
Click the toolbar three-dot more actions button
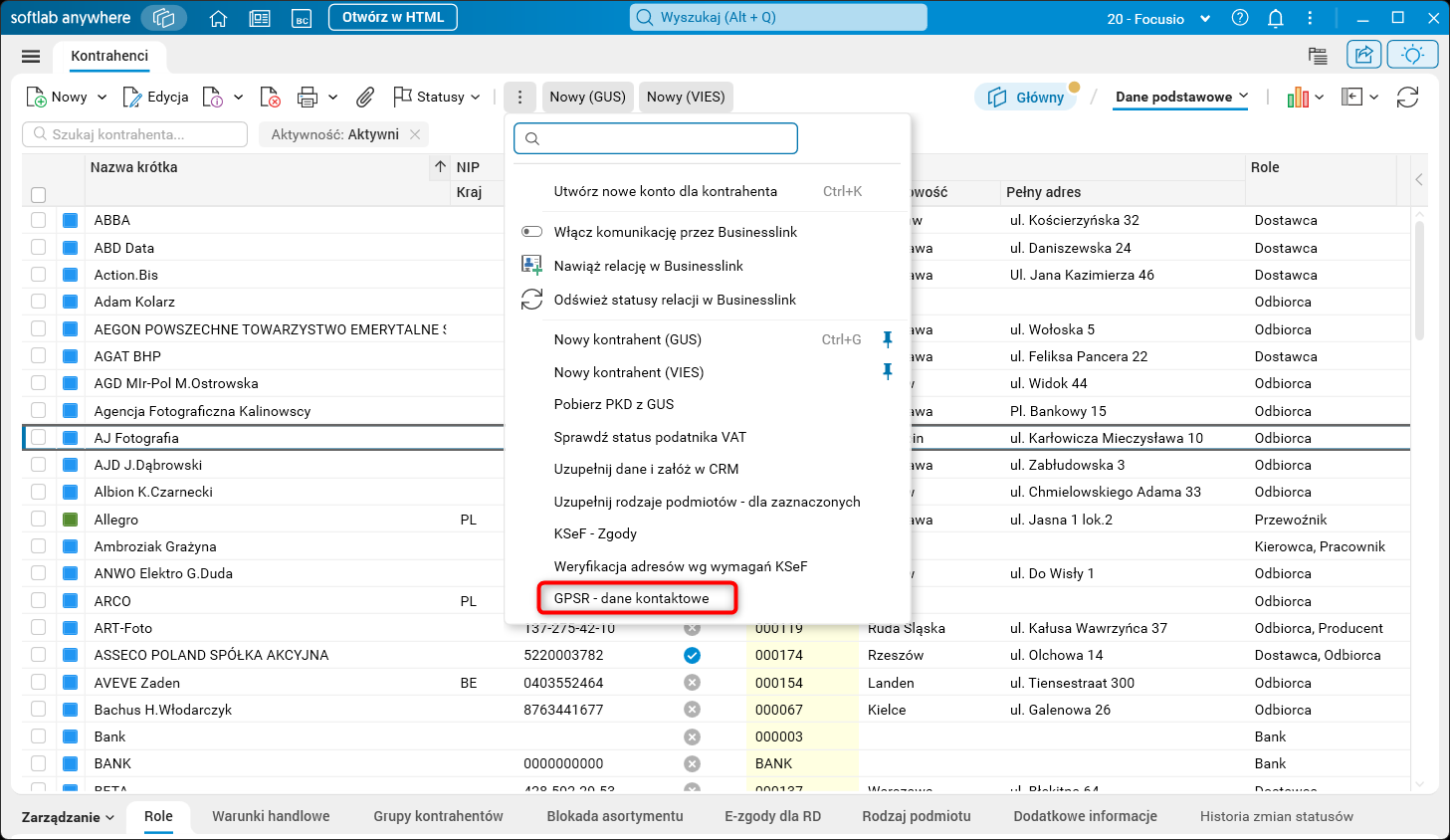[x=519, y=97]
